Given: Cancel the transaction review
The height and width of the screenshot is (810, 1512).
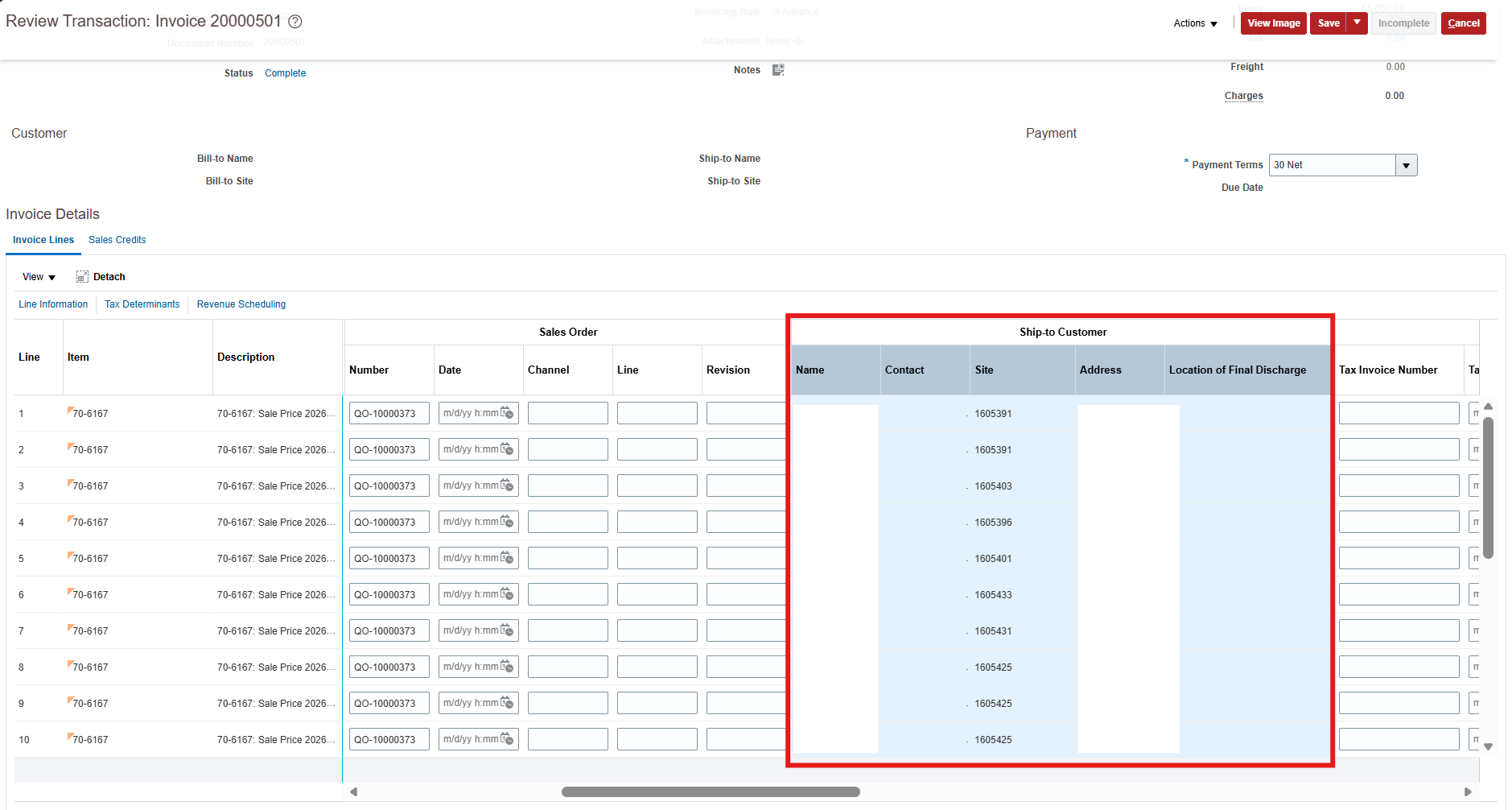Looking at the screenshot, I should [1464, 23].
